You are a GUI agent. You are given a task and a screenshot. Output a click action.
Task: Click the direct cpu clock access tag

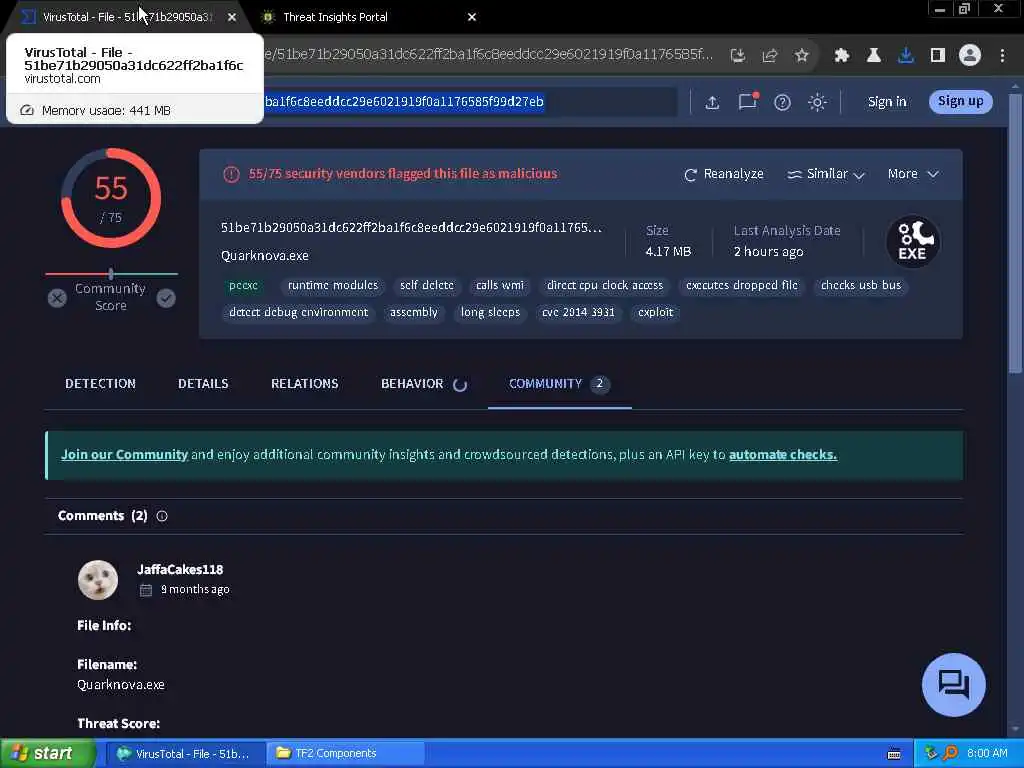point(605,285)
